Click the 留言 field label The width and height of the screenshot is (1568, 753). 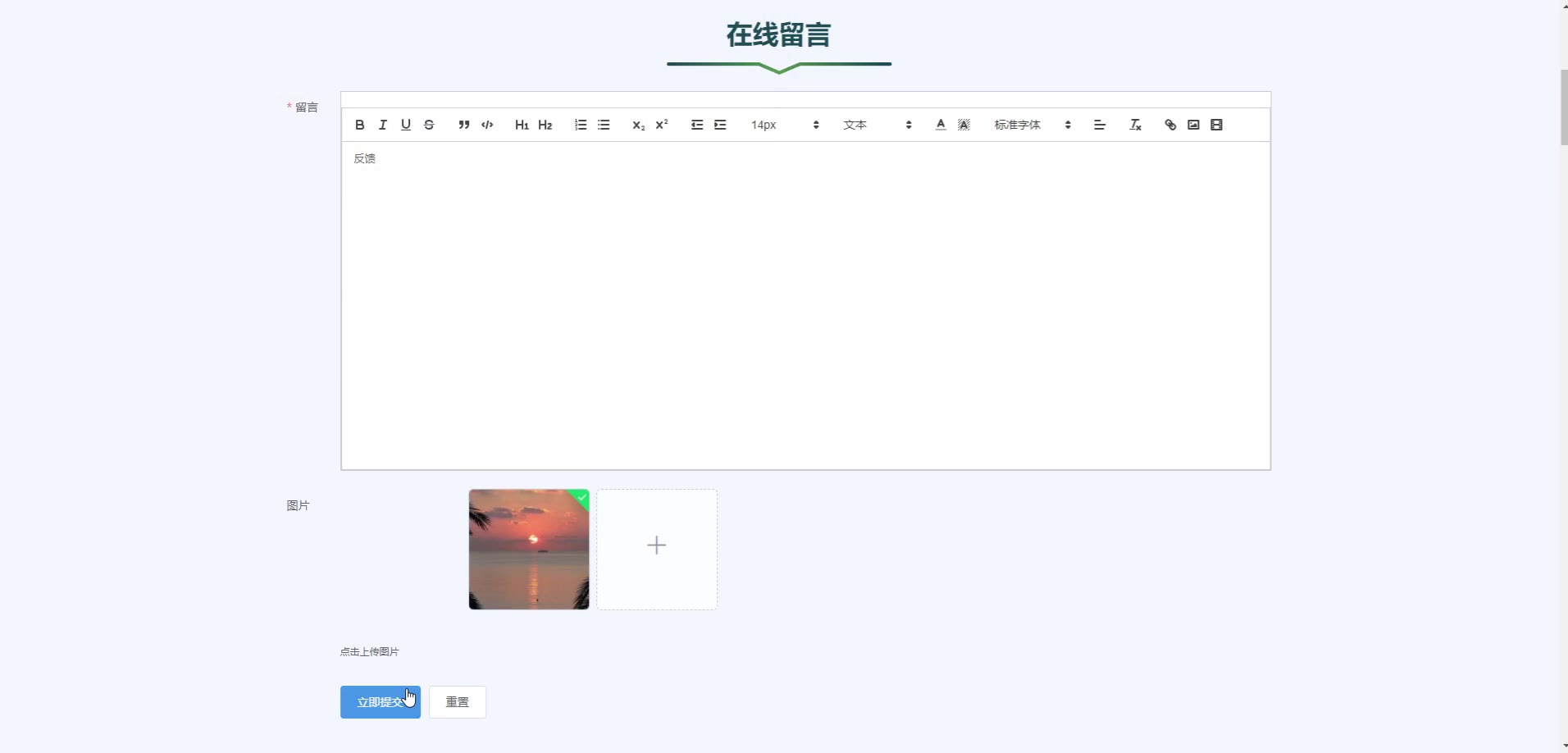[307, 107]
